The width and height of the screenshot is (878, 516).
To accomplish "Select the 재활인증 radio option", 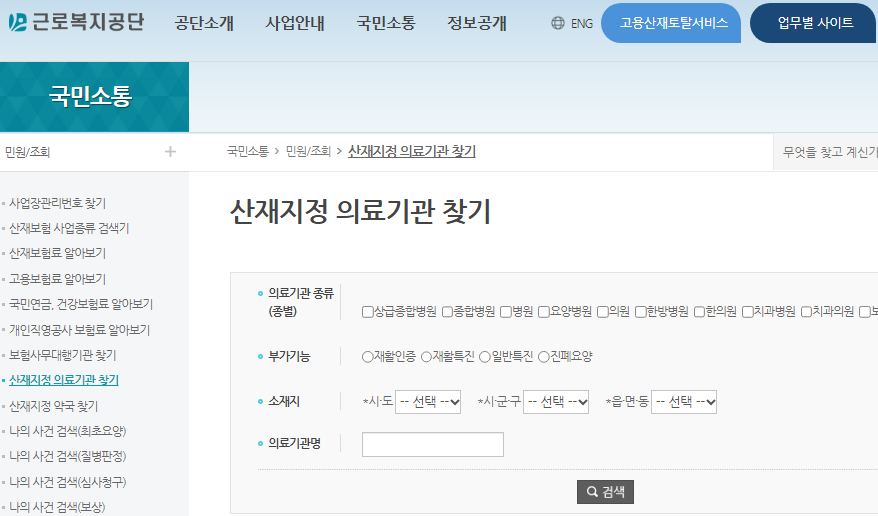I will coord(368,357).
